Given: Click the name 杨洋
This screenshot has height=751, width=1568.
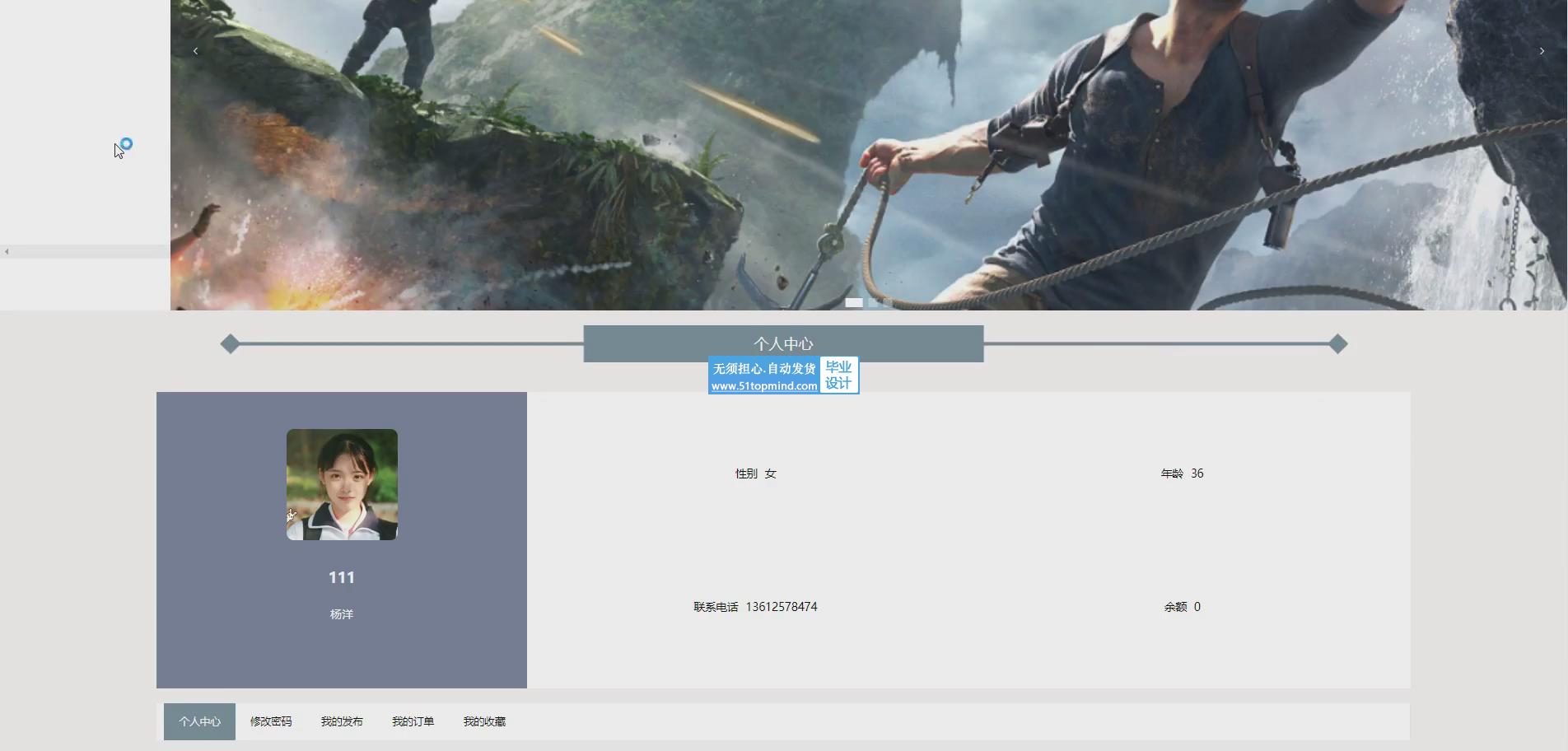Looking at the screenshot, I should 342,614.
